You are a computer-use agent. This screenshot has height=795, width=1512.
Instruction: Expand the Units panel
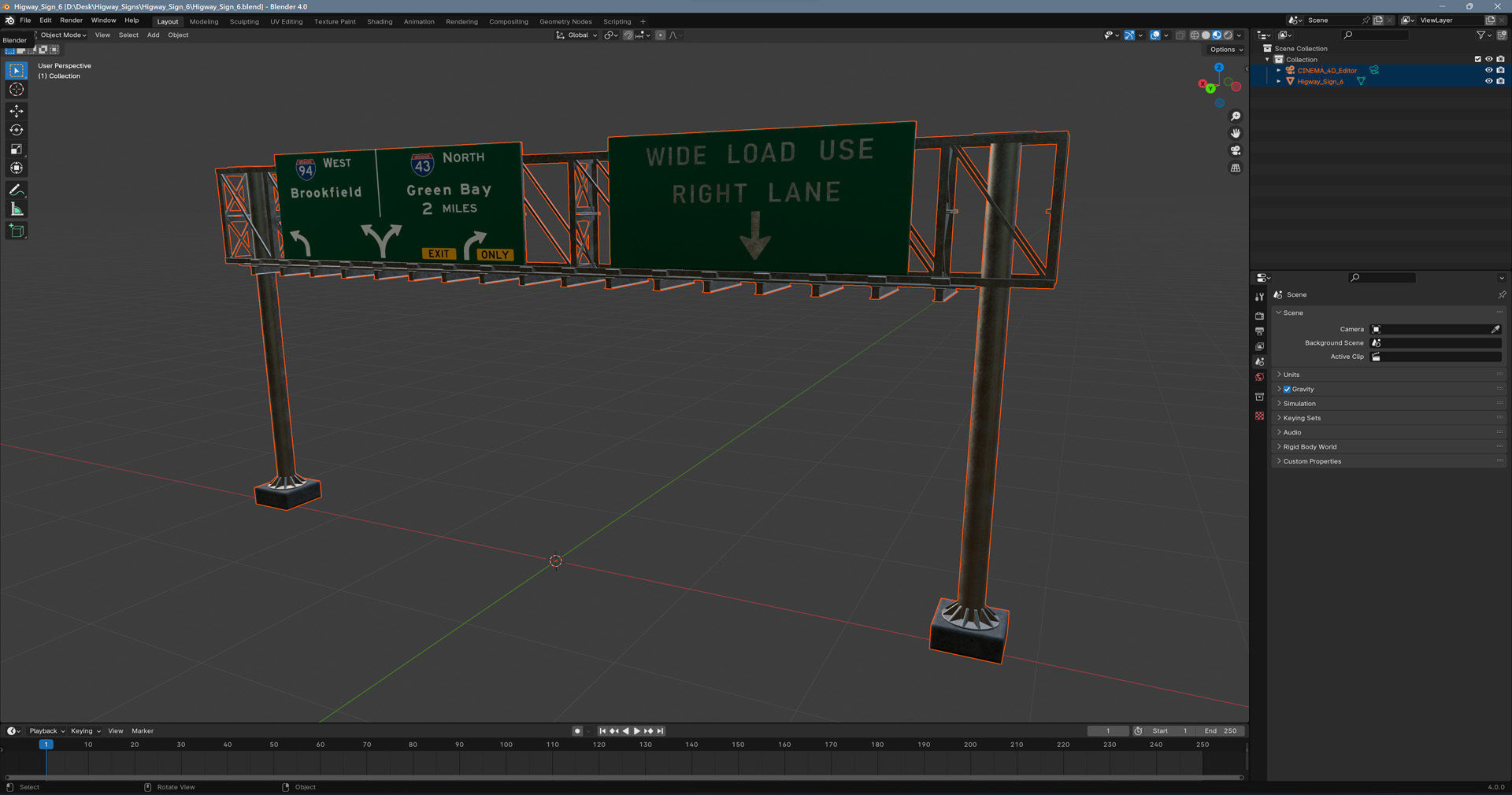click(x=1389, y=375)
